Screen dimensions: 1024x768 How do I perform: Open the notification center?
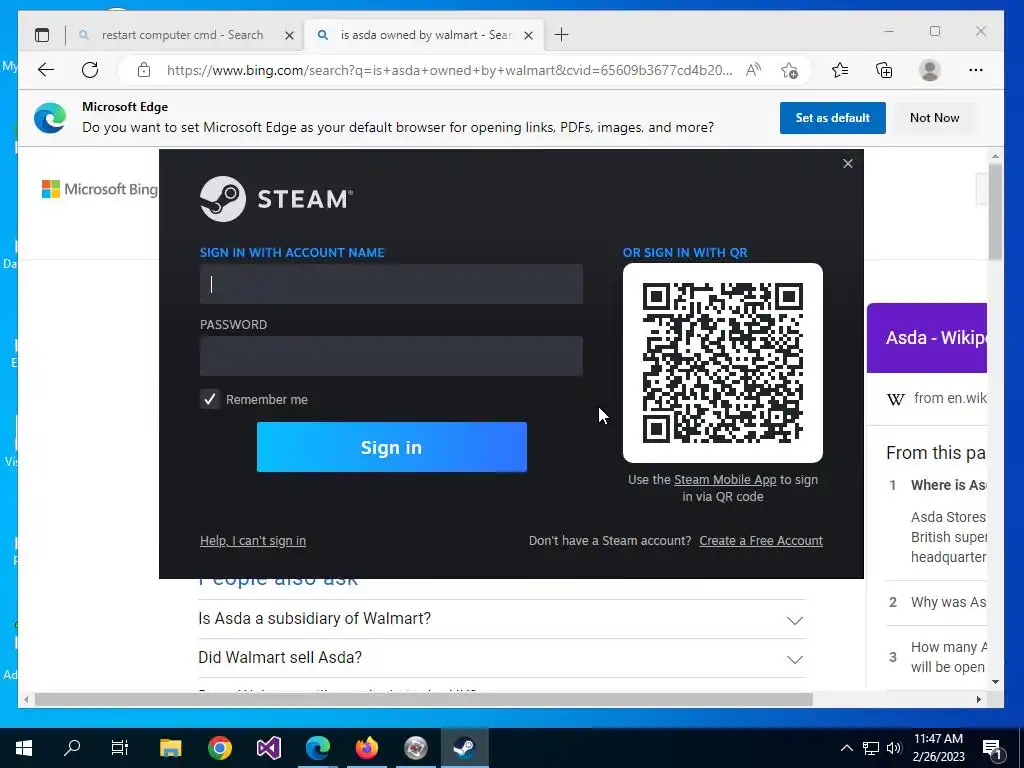(x=992, y=748)
